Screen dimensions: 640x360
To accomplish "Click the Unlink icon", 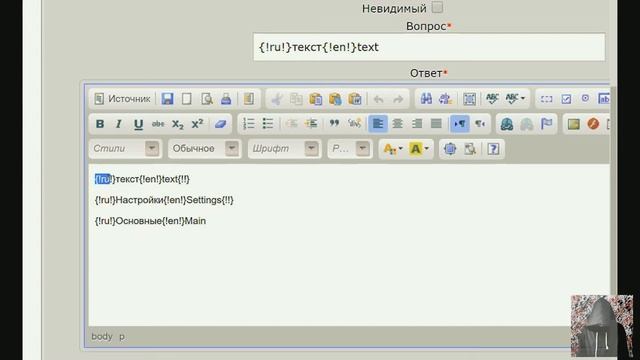I will tap(527, 124).
